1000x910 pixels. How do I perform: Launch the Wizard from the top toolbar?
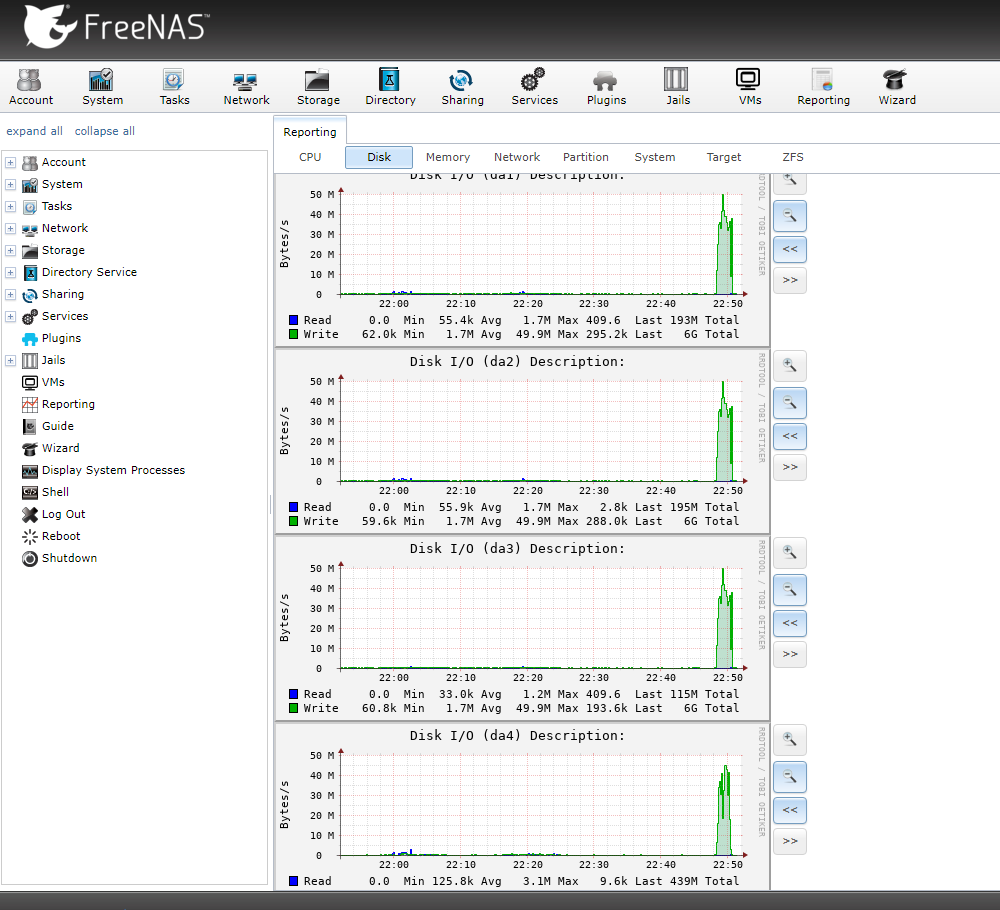[897, 87]
